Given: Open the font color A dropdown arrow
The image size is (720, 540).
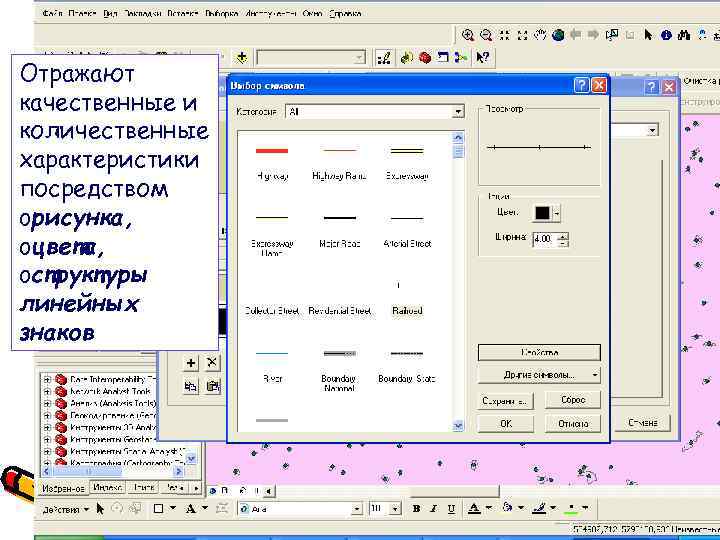Looking at the screenshot, I should [489, 508].
